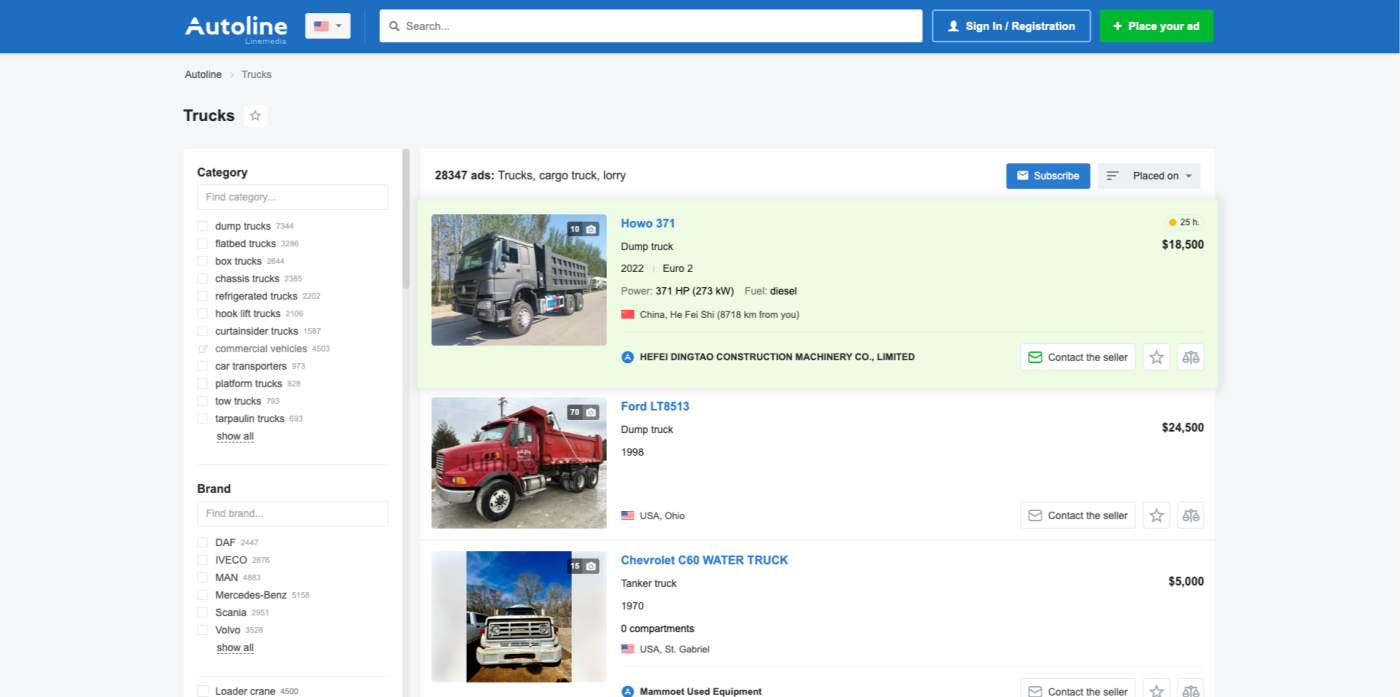Click Chevrolet C60 photo count camera icon

point(591,566)
